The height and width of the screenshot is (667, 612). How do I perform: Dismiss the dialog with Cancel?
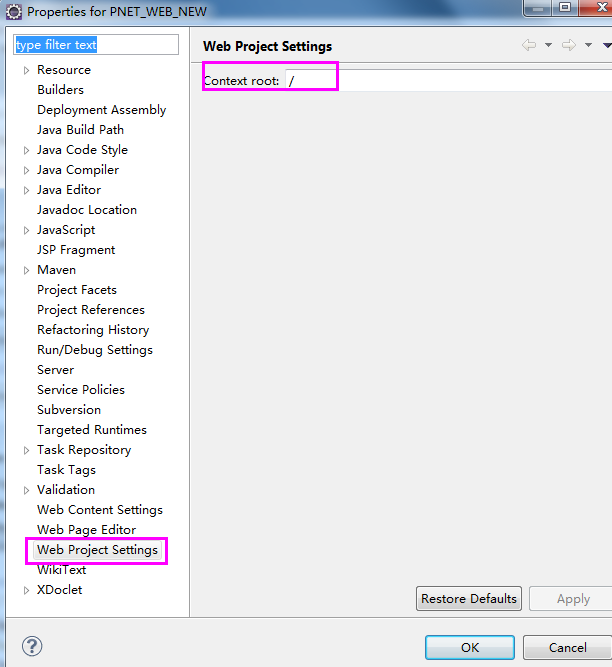click(x=567, y=647)
